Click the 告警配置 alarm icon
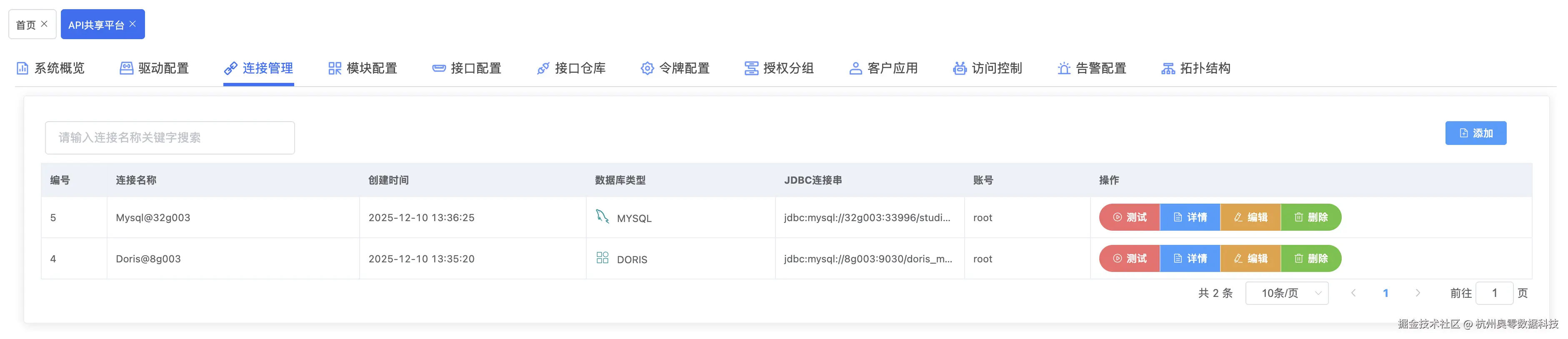Screen dimensions: 1568x339 click(1064, 68)
